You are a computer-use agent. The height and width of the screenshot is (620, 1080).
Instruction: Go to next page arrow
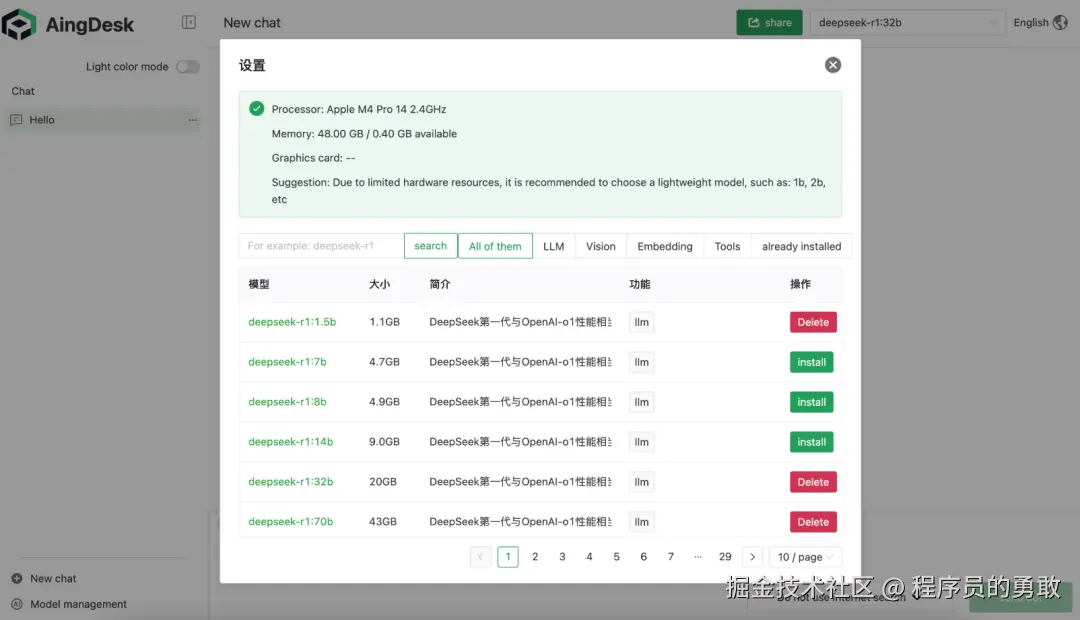752,557
